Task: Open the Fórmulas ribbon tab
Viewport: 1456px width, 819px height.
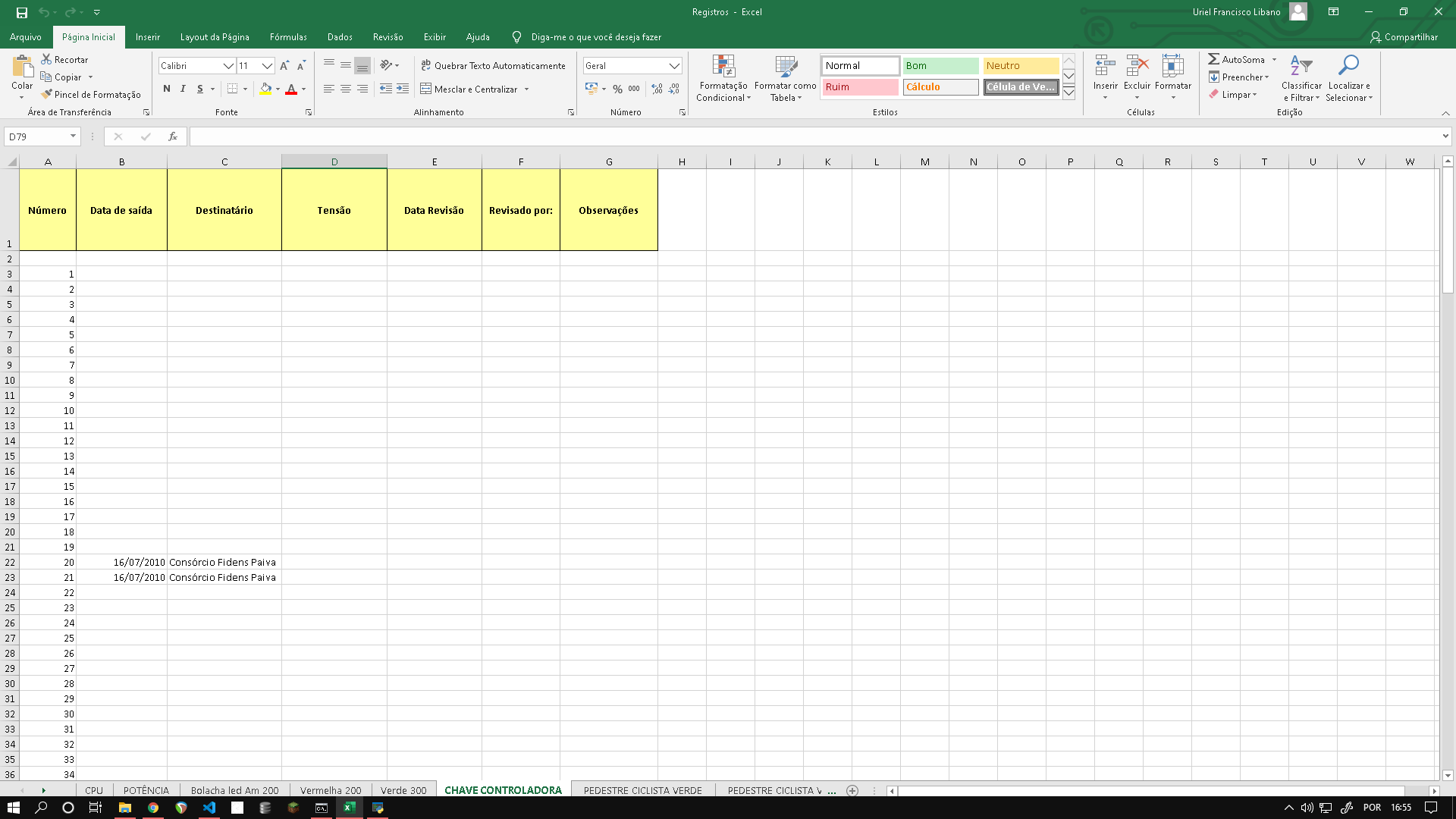Action: click(288, 37)
